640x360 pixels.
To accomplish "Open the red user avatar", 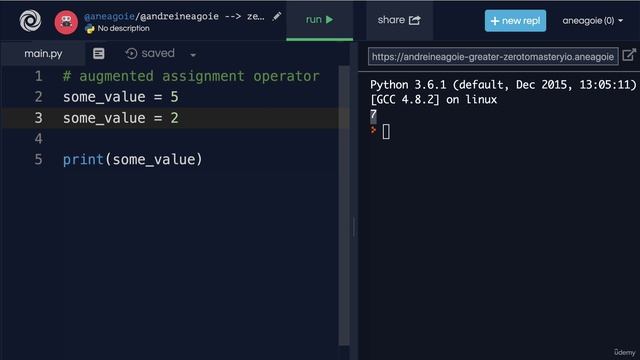I will (66, 22).
